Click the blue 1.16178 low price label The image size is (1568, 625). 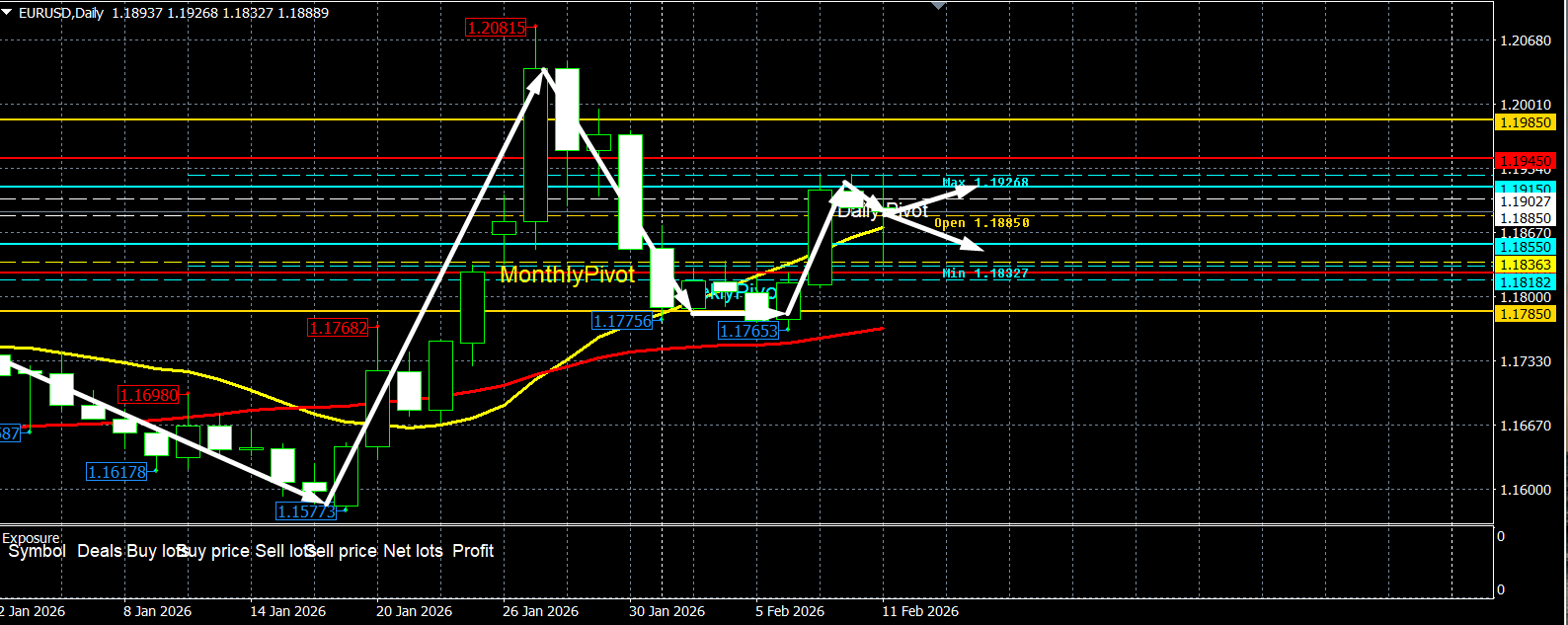pyautogui.click(x=118, y=472)
